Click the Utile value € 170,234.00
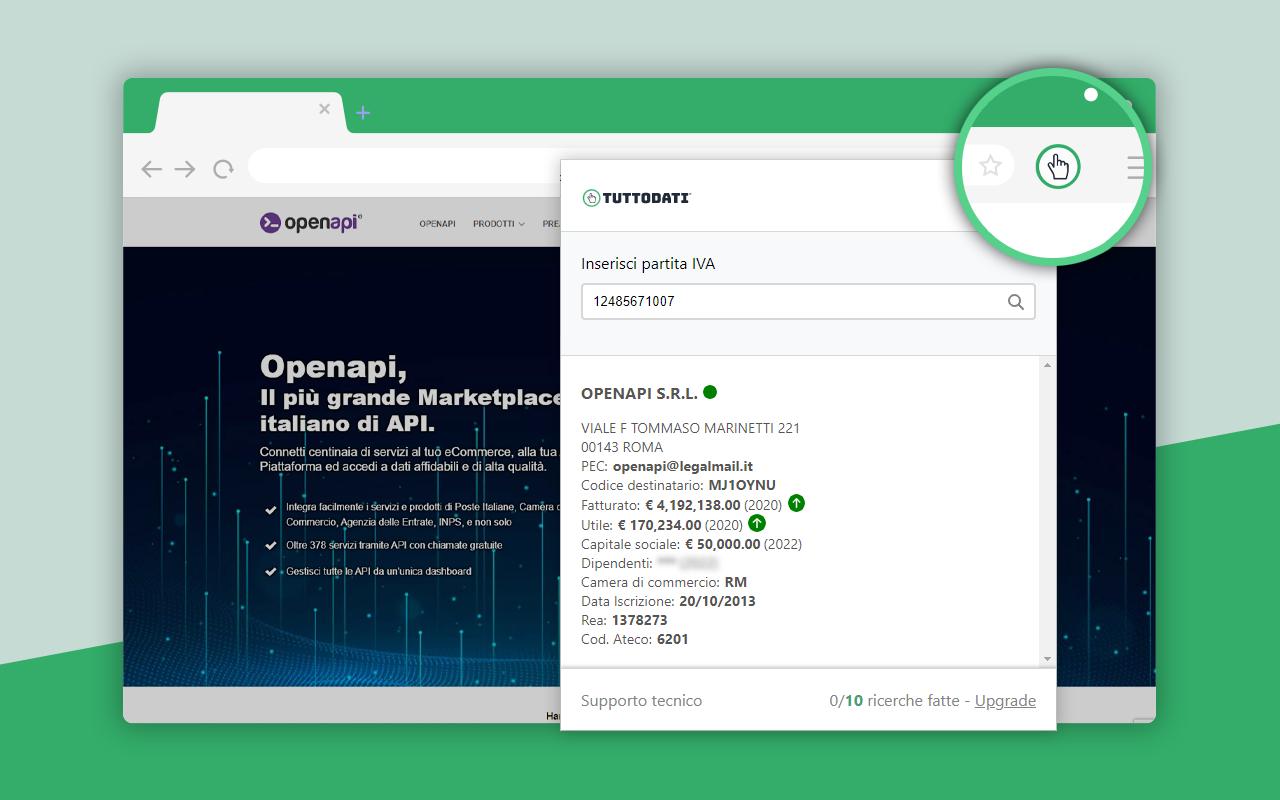Screen dimensions: 1280x800 tap(659, 524)
